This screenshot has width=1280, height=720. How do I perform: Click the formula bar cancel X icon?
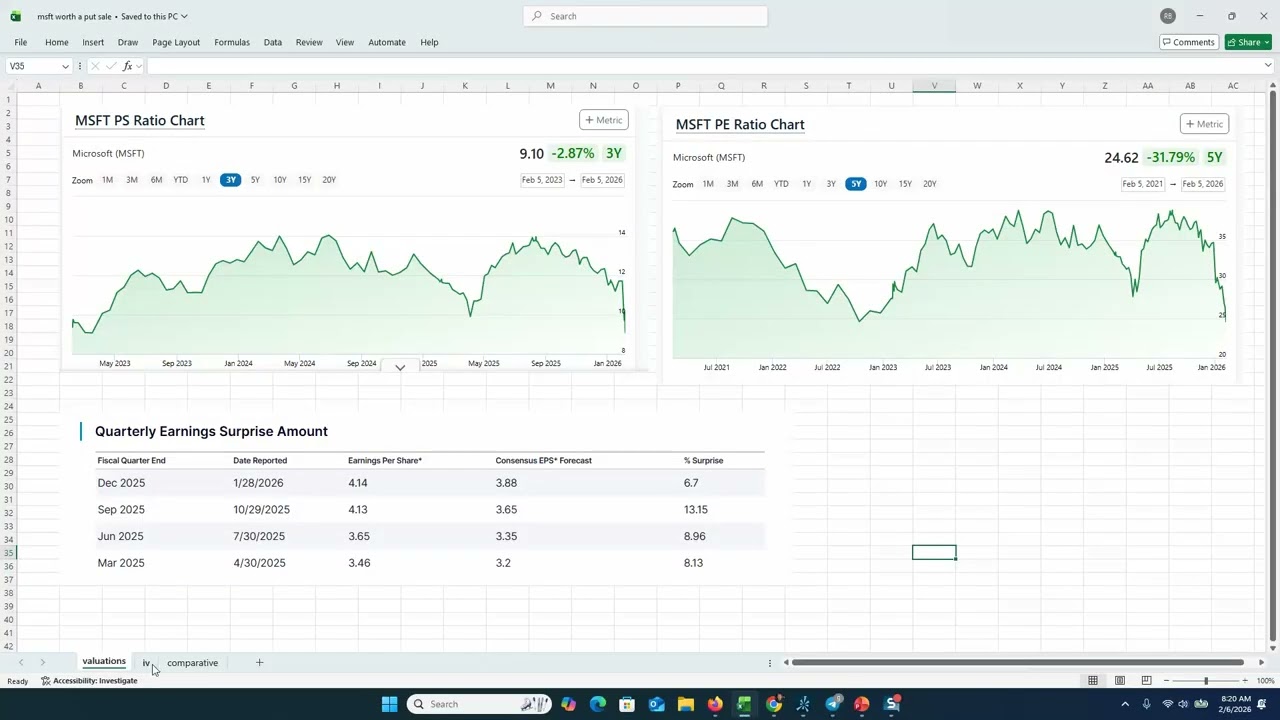[x=94, y=66]
